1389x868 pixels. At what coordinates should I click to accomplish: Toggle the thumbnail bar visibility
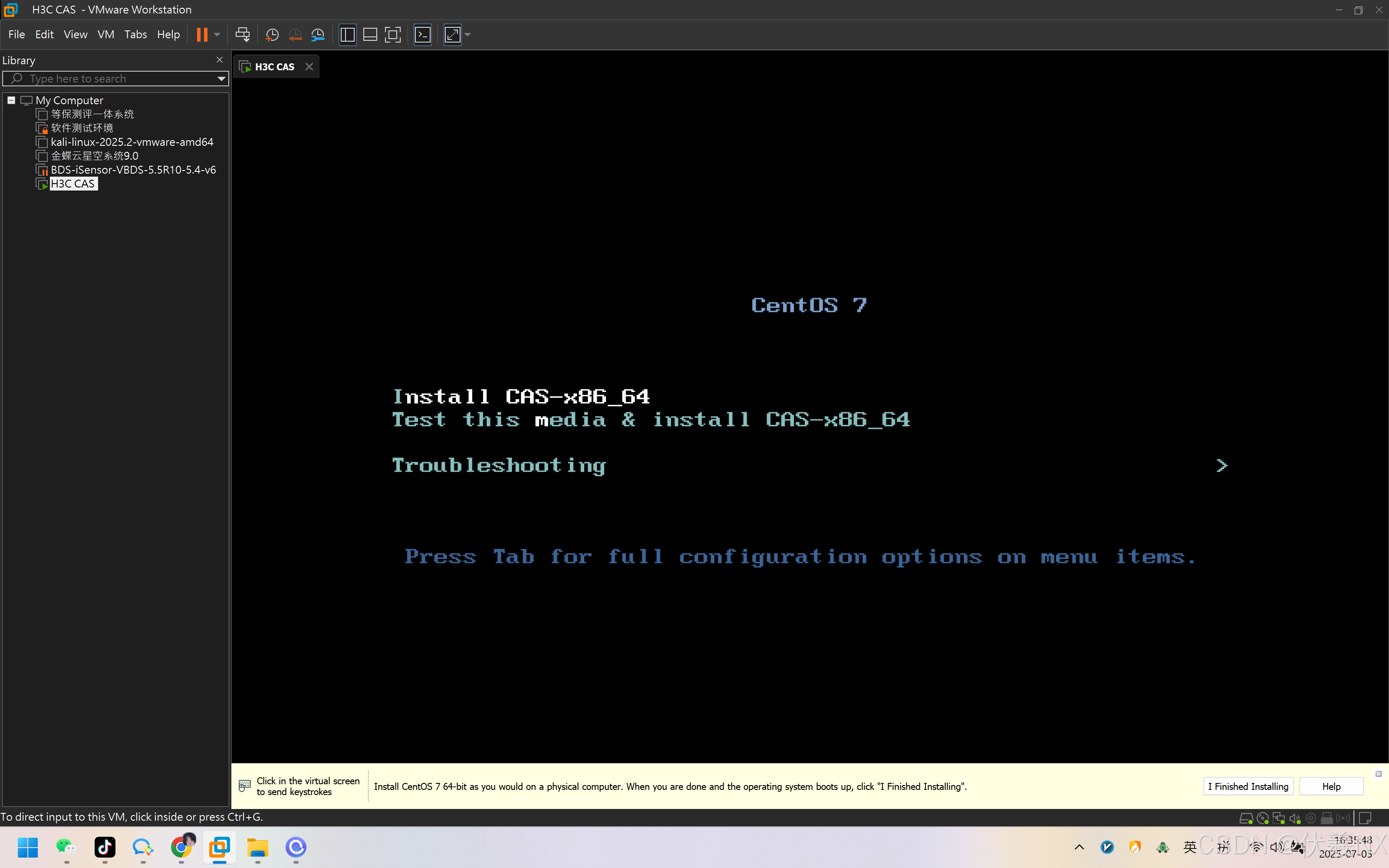coord(370,34)
